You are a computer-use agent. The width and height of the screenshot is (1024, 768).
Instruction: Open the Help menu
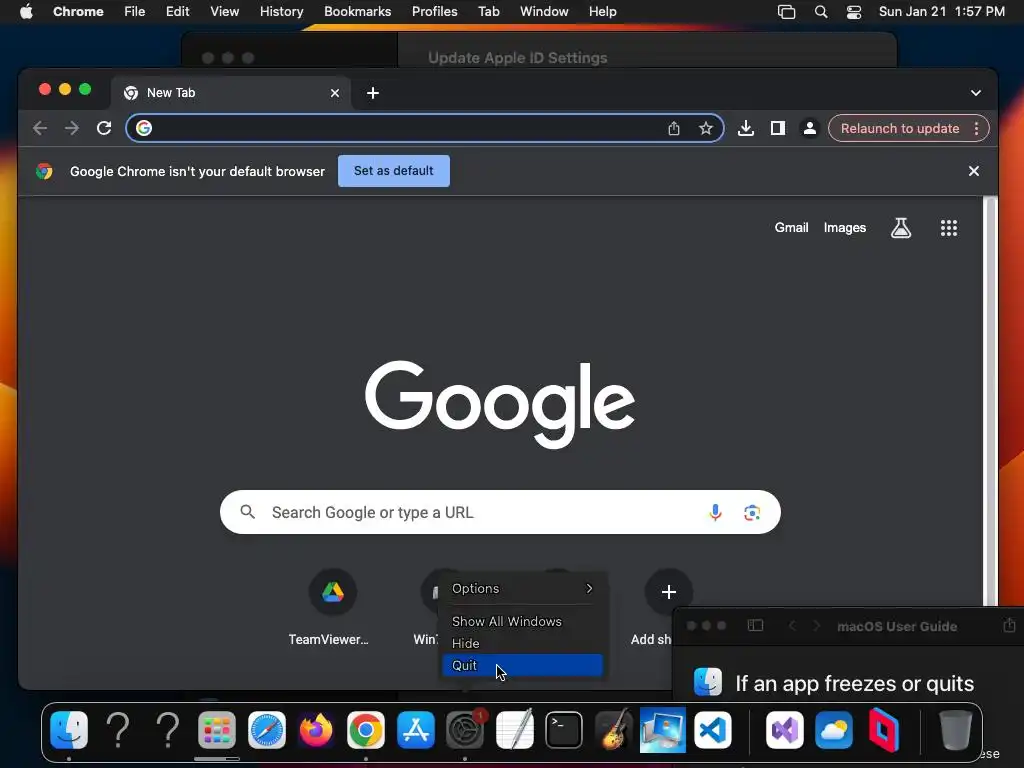click(x=602, y=12)
